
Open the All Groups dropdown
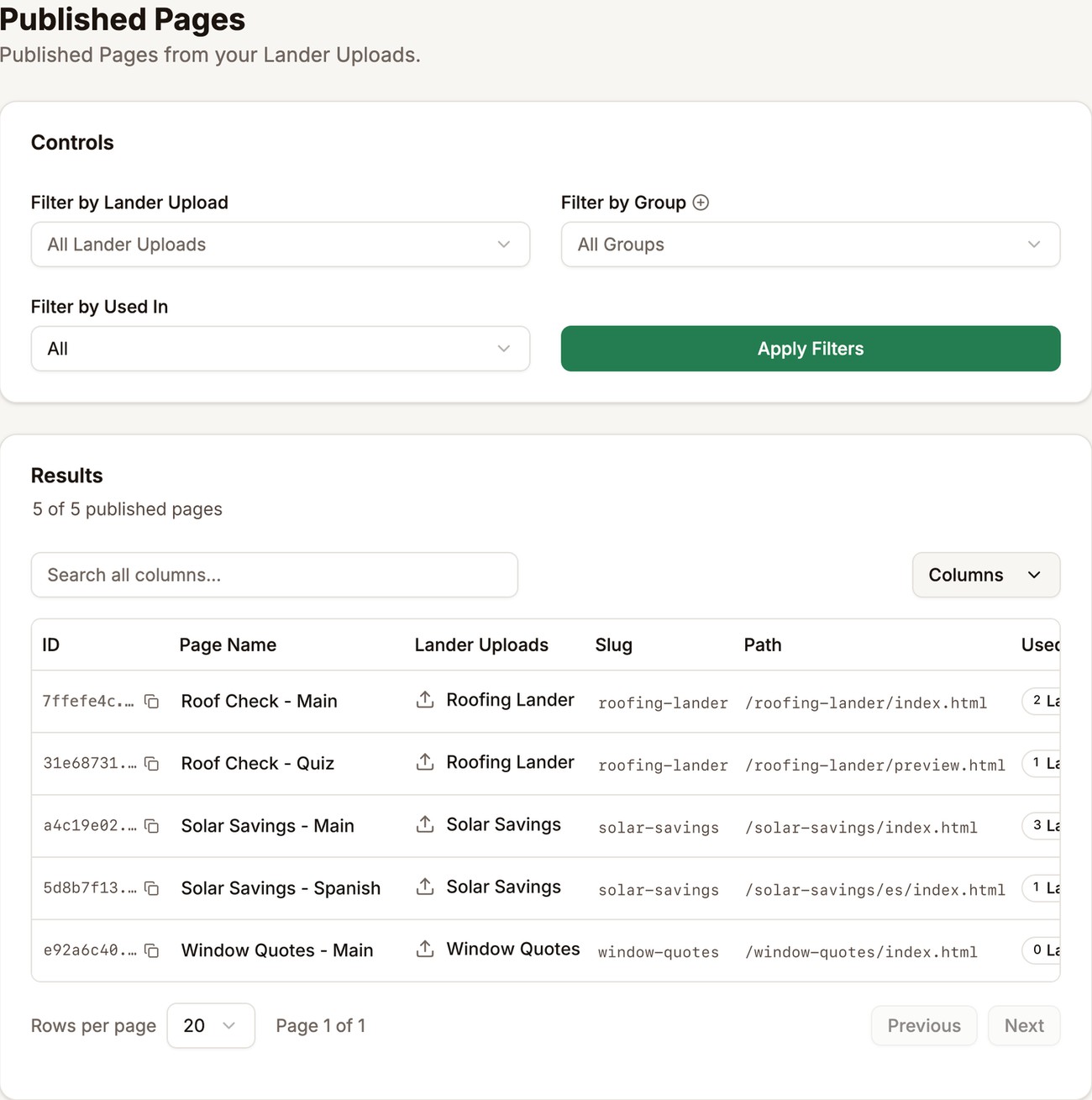pos(811,245)
